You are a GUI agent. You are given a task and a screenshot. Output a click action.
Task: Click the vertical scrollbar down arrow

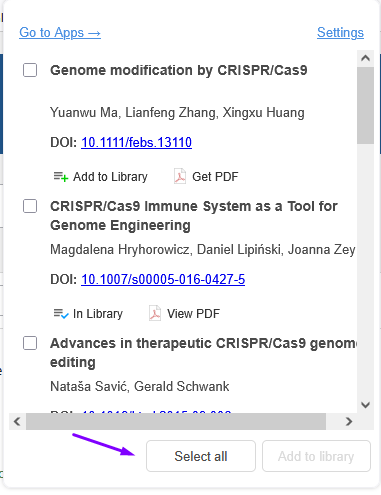coord(365,405)
